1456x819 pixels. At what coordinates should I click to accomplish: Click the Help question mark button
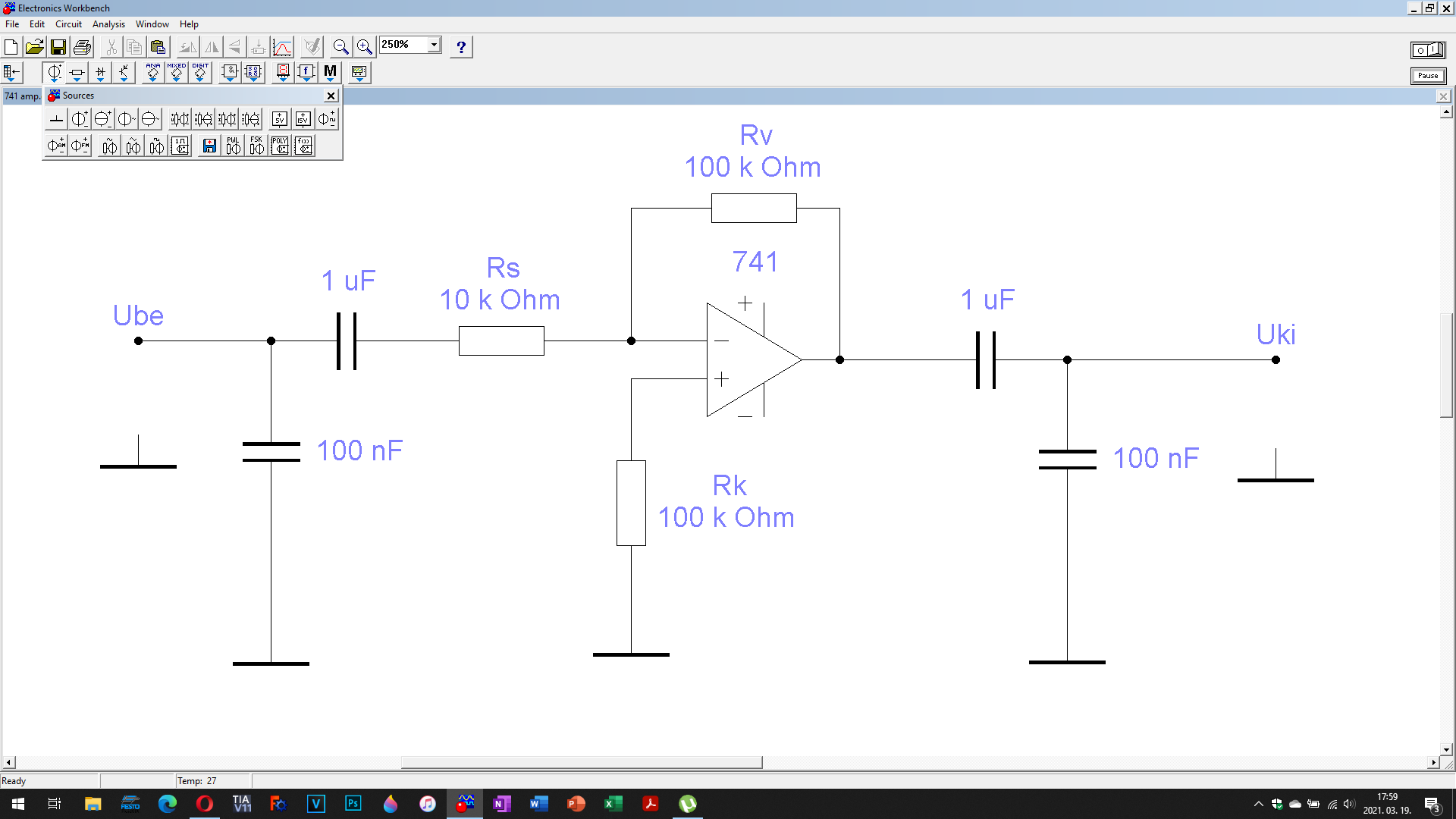click(461, 47)
